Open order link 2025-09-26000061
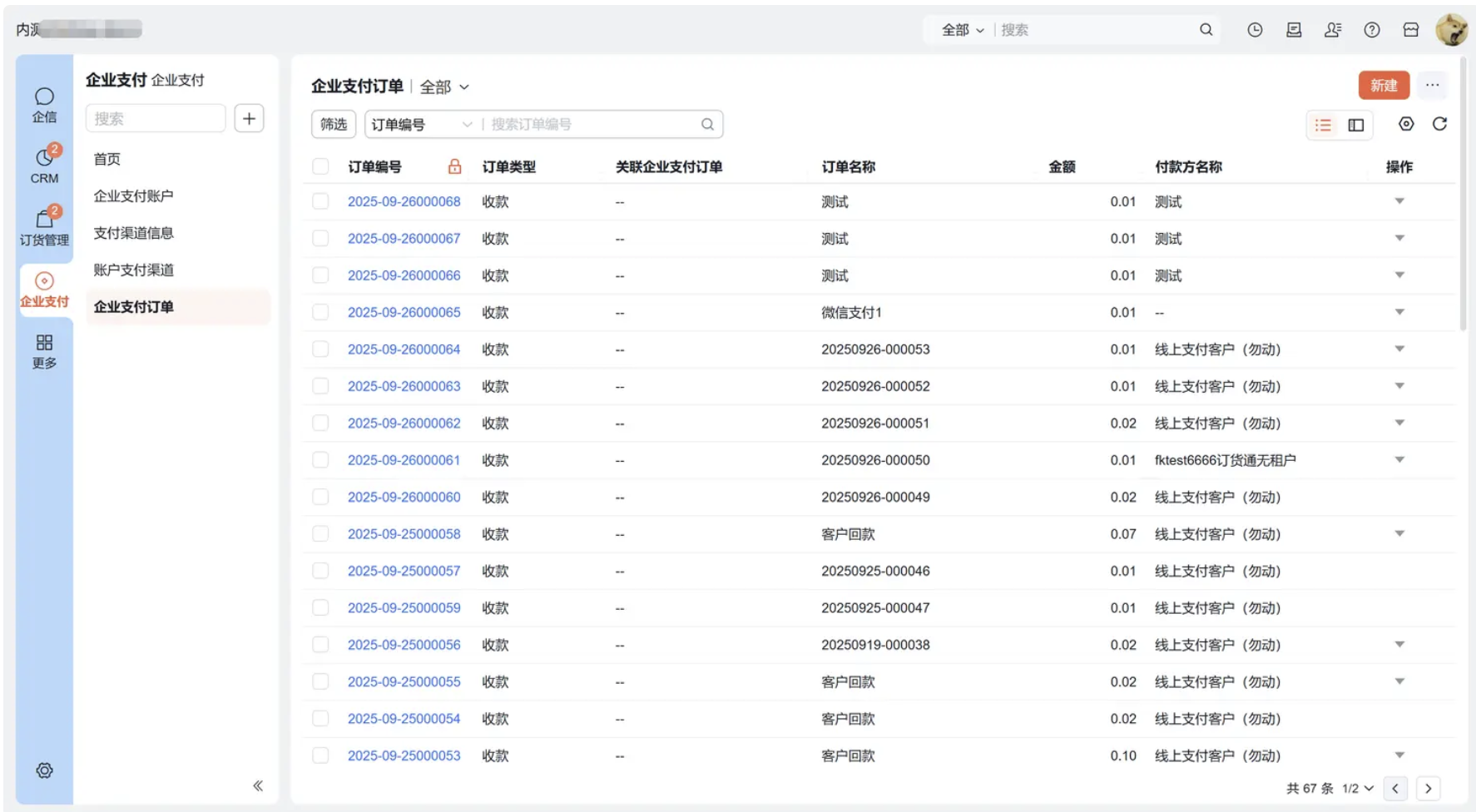 [404, 460]
